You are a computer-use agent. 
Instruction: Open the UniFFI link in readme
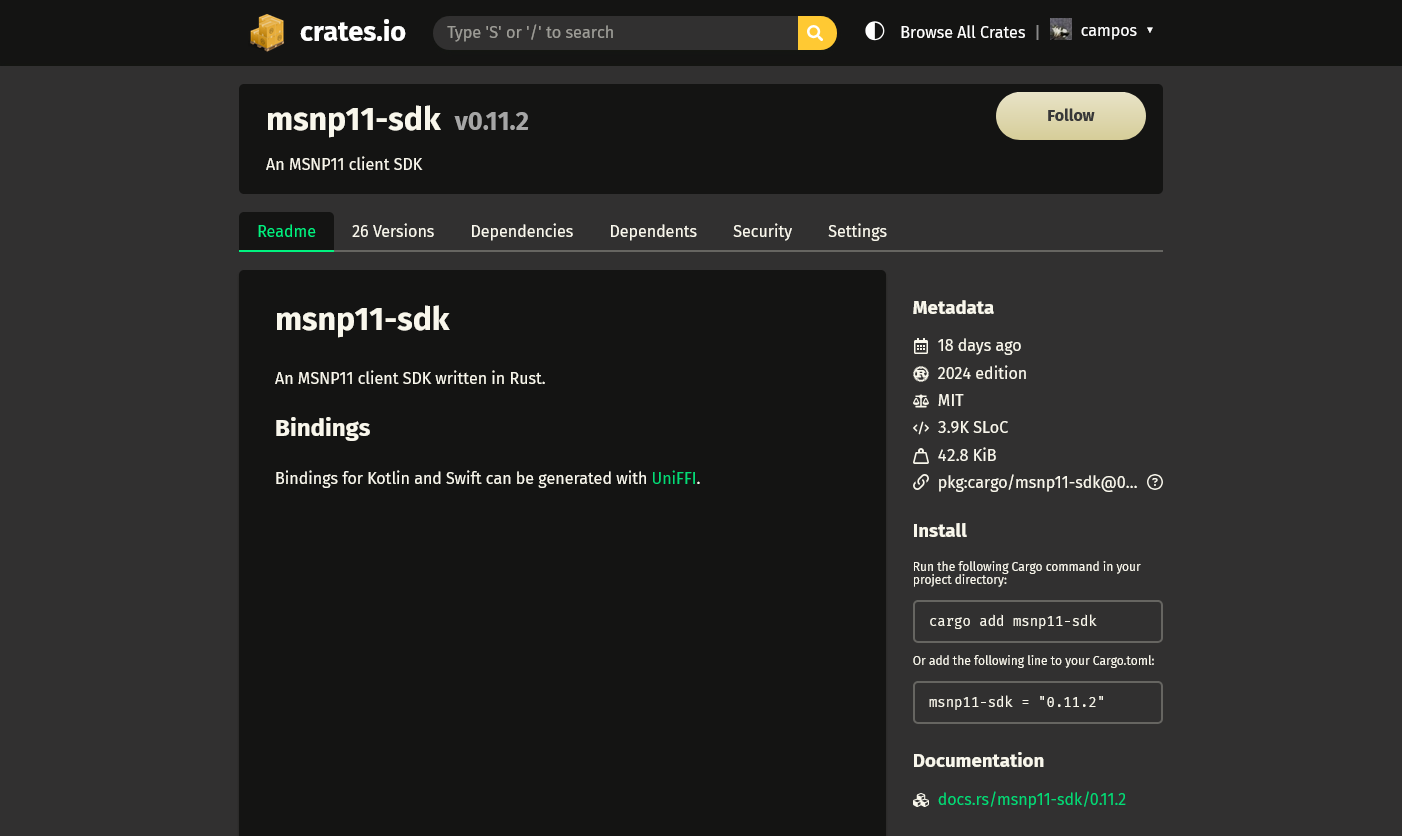coord(674,478)
